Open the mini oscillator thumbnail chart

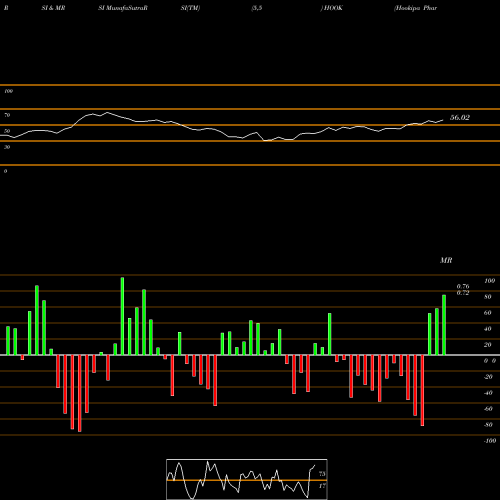click(x=247, y=479)
